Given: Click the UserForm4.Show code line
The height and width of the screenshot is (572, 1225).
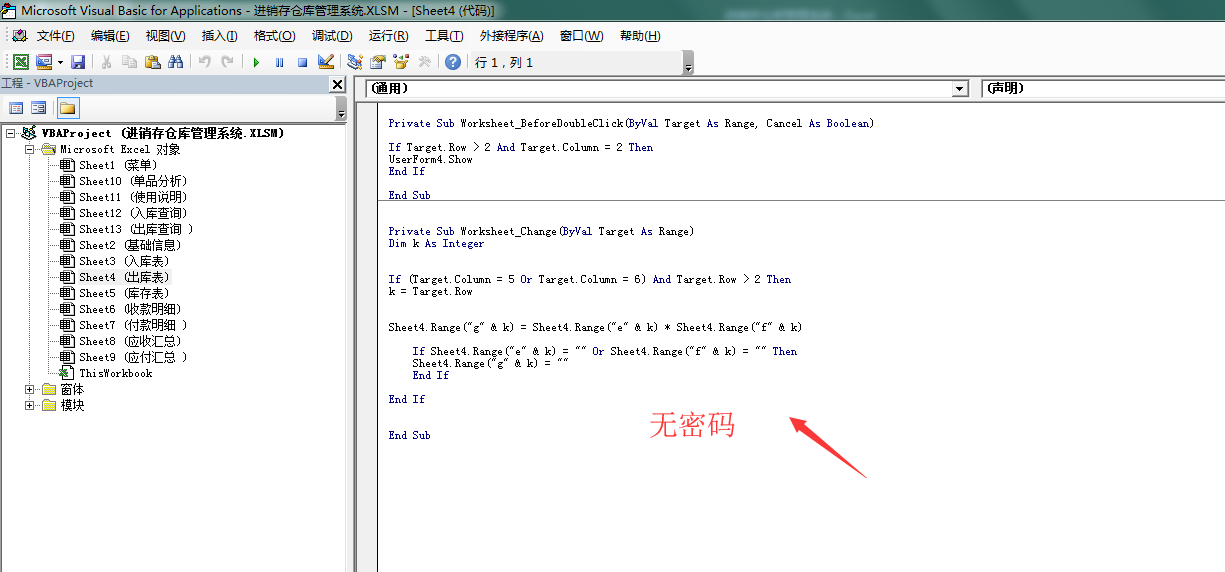Looking at the screenshot, I should pos(430,159).
